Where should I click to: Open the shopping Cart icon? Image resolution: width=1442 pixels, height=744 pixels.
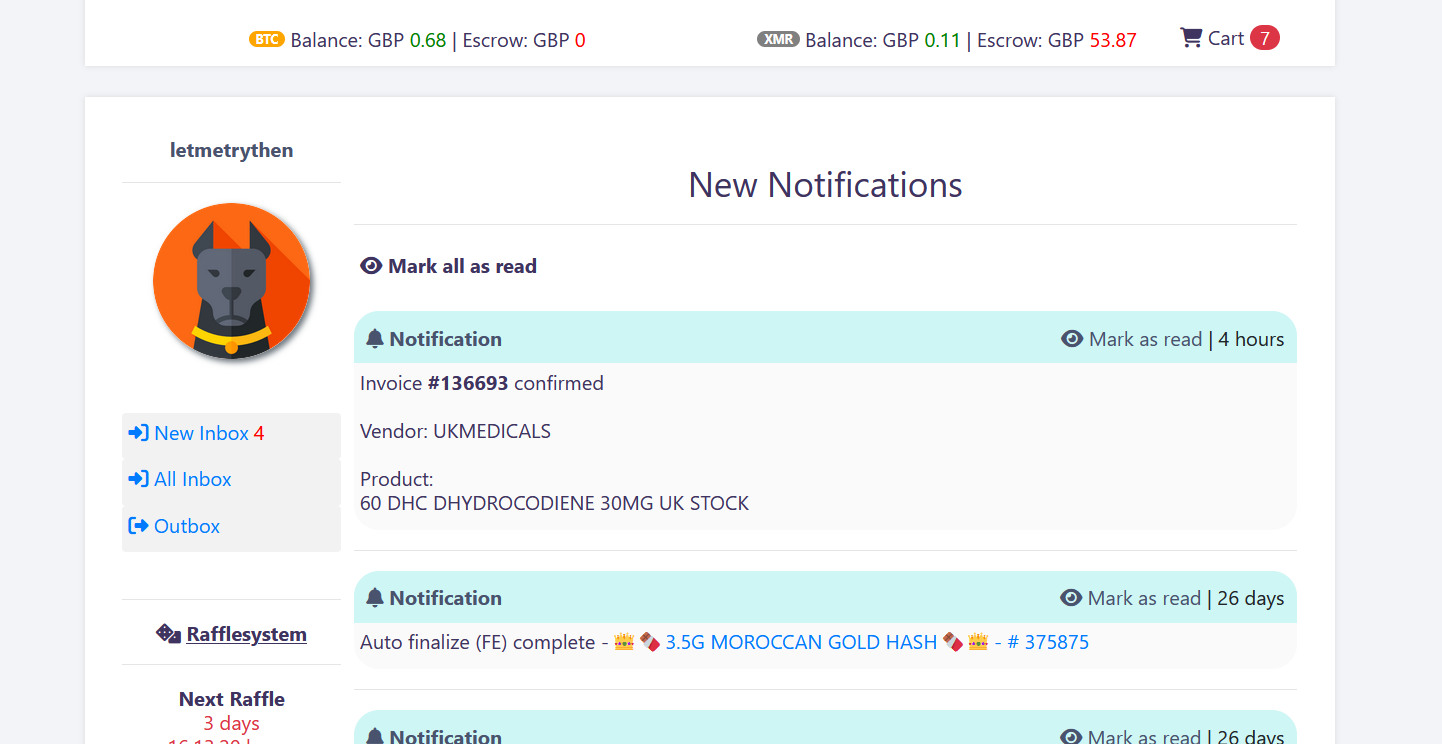[x=1190, y=36]
